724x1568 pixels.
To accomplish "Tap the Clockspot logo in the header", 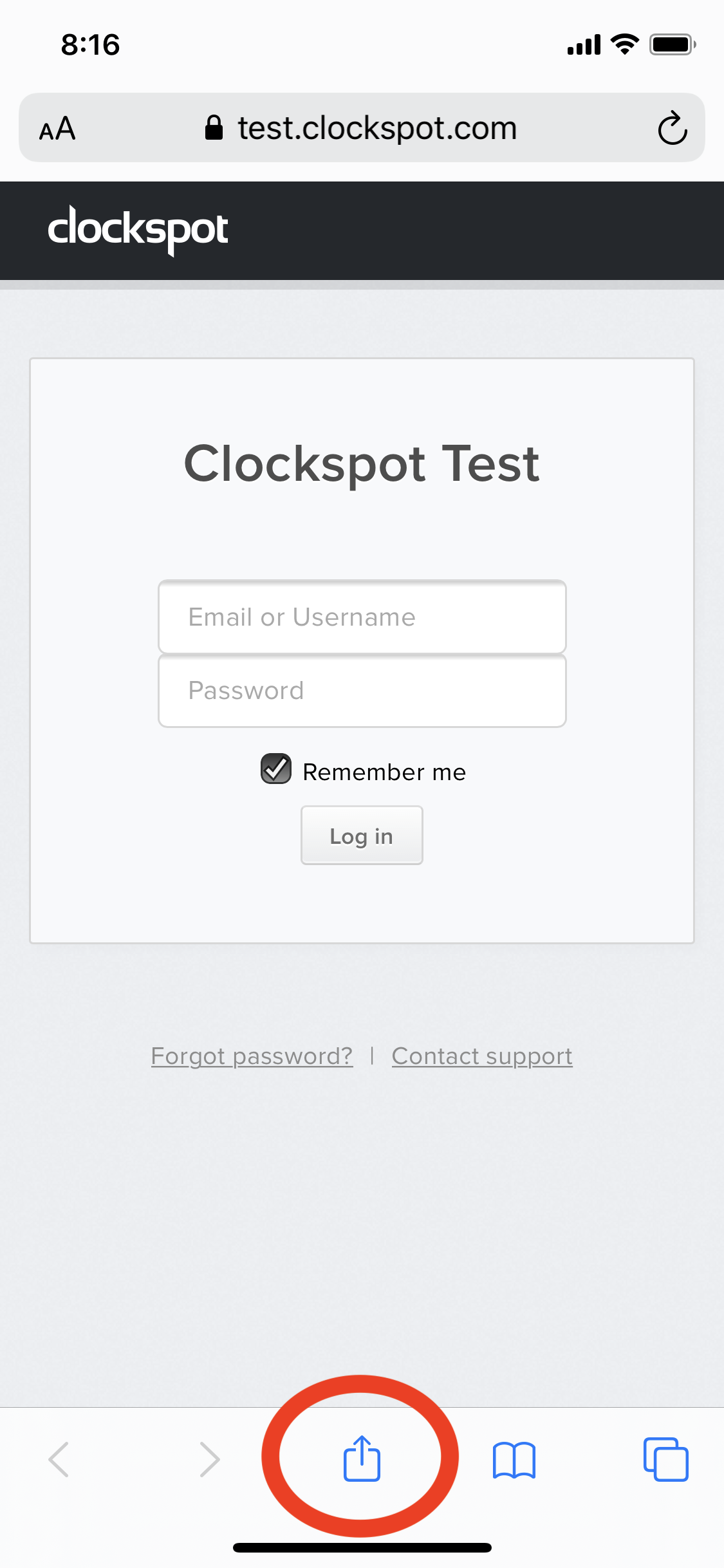I will (x=138, y=230).
